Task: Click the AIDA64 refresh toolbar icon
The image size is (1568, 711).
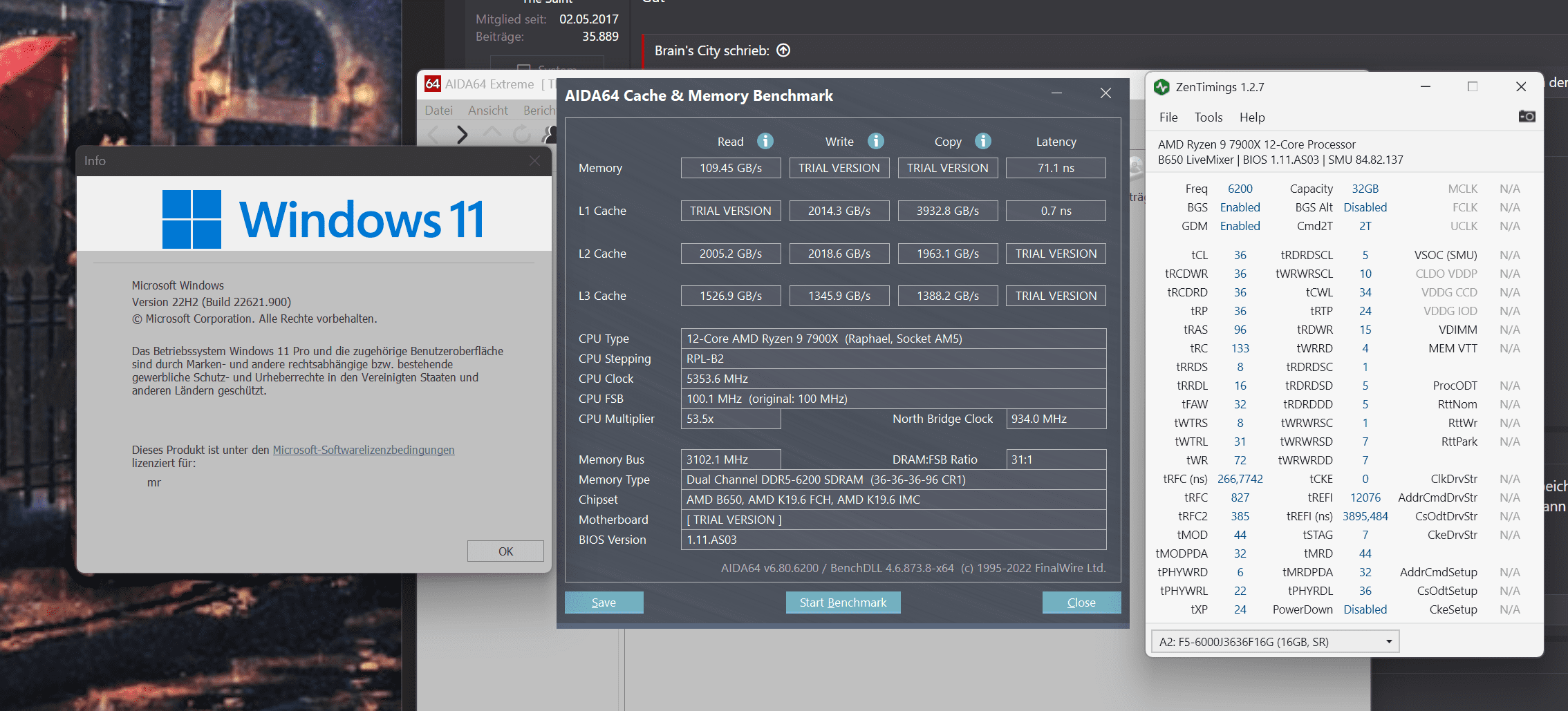Action: [522, 134]
